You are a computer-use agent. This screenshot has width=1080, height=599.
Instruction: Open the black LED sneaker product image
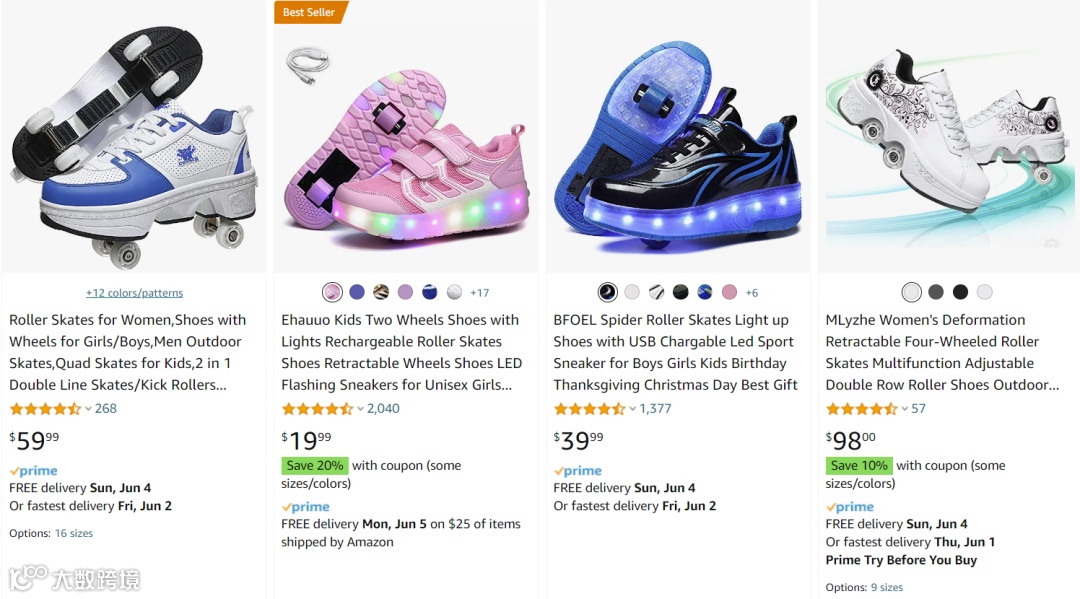coord(678,140)
